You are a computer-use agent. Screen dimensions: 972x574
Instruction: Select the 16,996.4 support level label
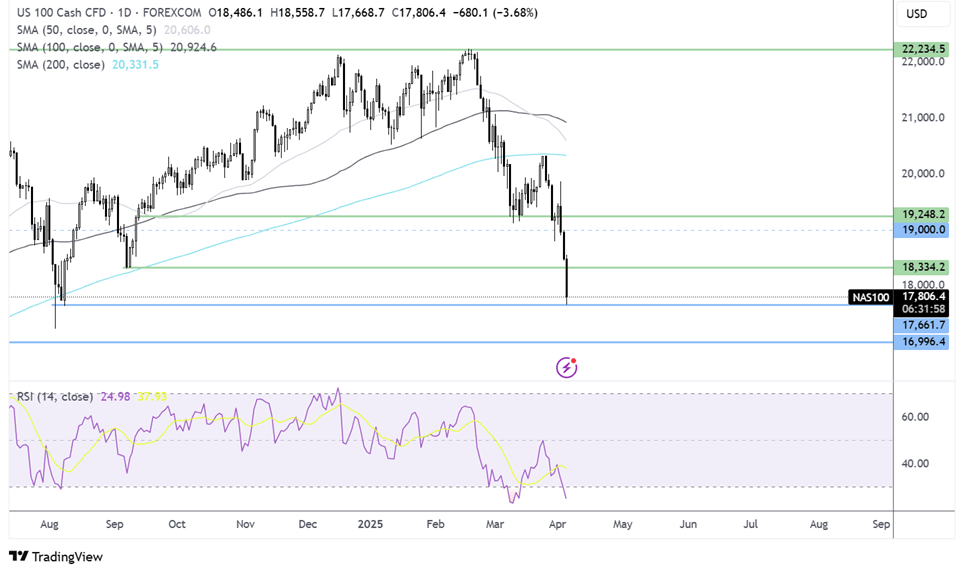pyautogui.click(x=922, y=342)
